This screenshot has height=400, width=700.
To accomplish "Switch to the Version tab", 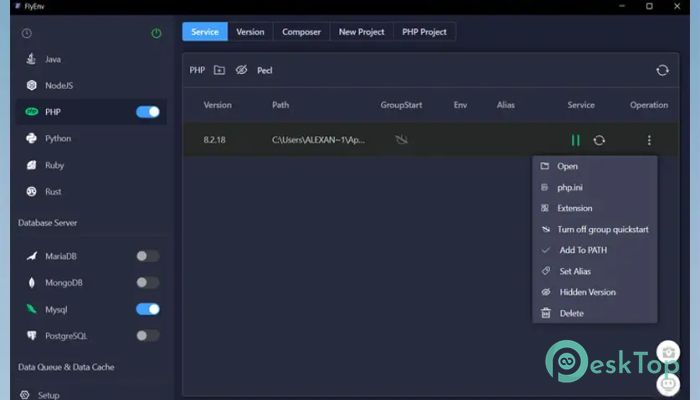I will pyautogui.click(x=250, y=32).
